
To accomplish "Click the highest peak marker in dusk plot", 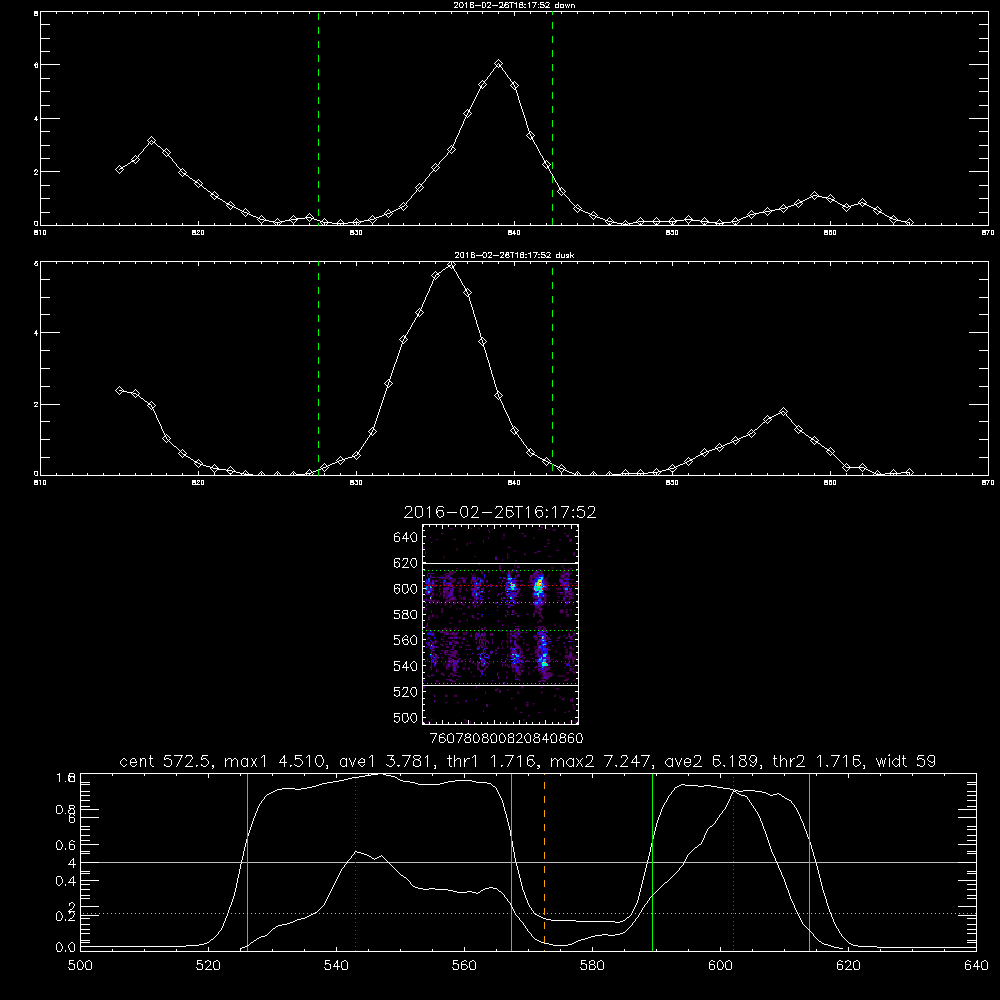I will point(452,265).
